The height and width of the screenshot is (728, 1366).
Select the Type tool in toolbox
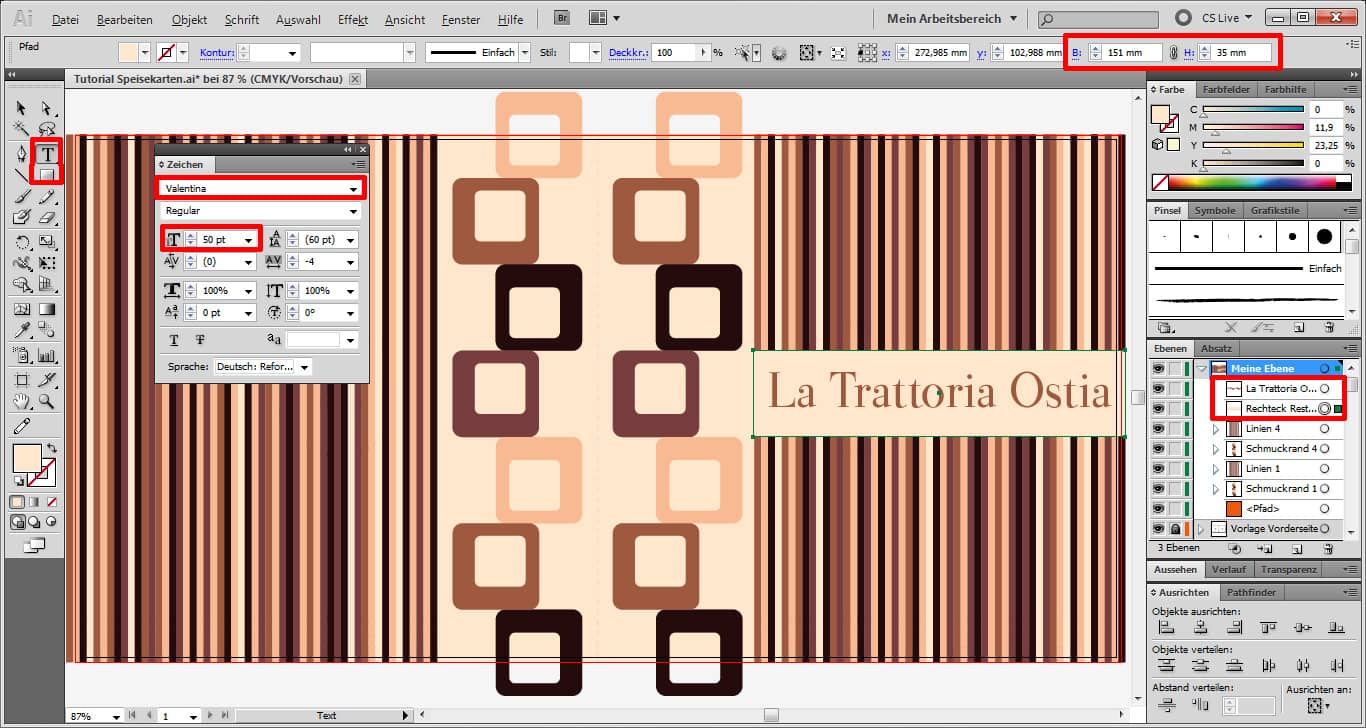[x=46, y=153]
